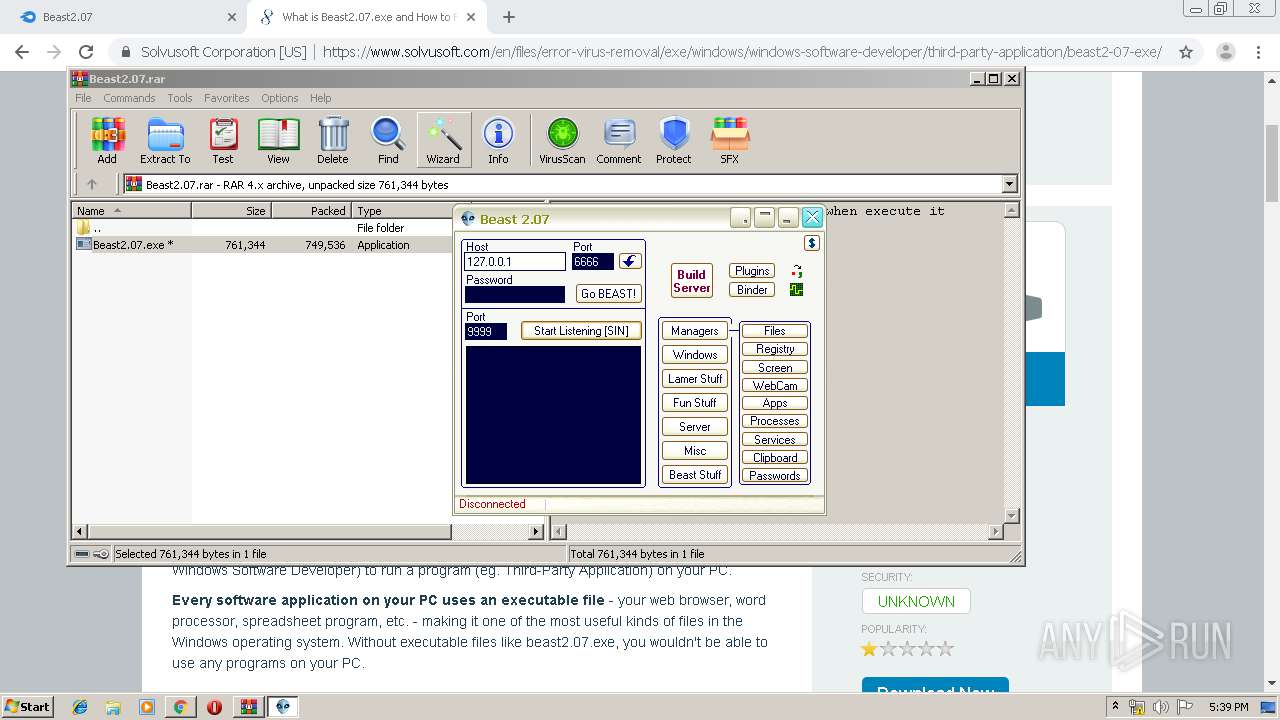This screenshot has width=1280, height=720.
Task: Open the WinRAR address path dropdown
Action: coord(1009,184)
